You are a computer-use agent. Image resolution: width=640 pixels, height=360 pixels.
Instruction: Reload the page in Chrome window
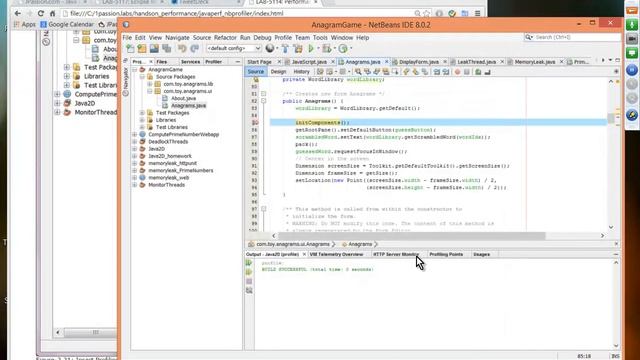coord(40,13)
